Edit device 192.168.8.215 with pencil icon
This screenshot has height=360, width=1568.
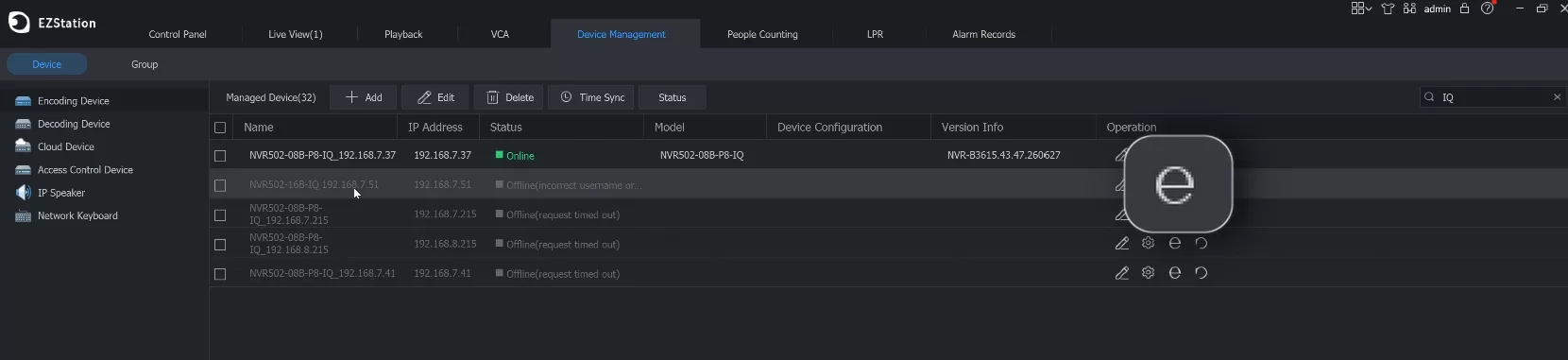tap(1122, 244)
